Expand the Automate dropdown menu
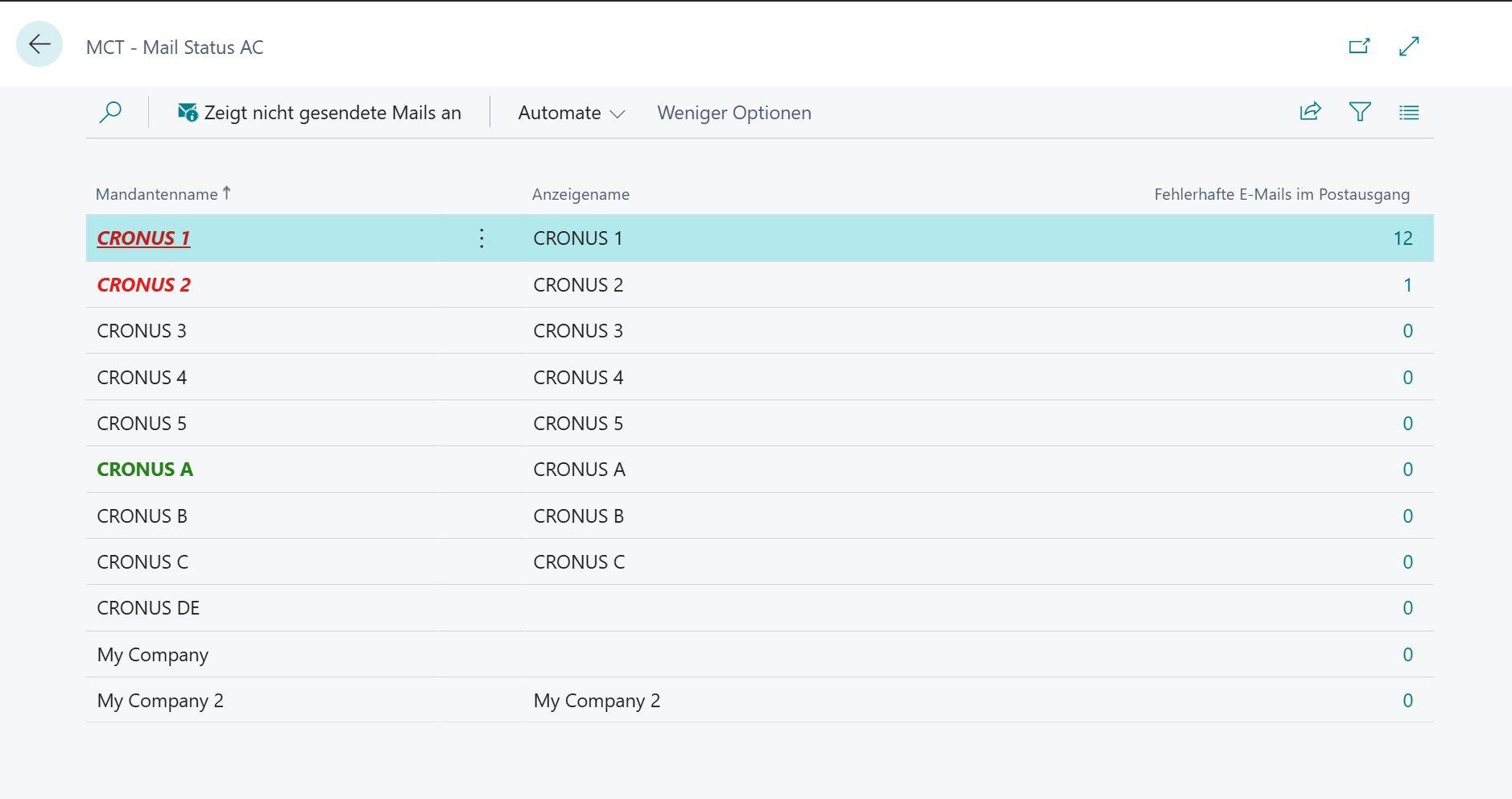The image size is (1512, 799). pos(572,113)
